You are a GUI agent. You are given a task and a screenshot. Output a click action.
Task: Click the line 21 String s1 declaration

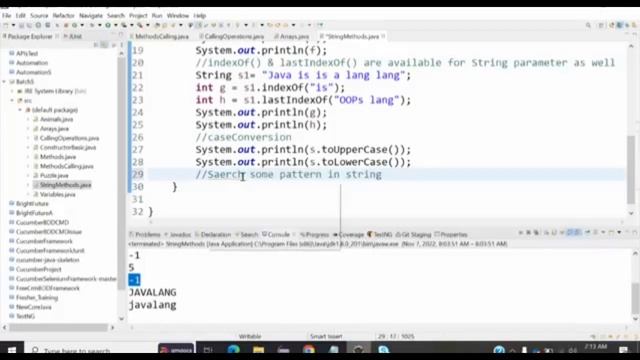303,76
